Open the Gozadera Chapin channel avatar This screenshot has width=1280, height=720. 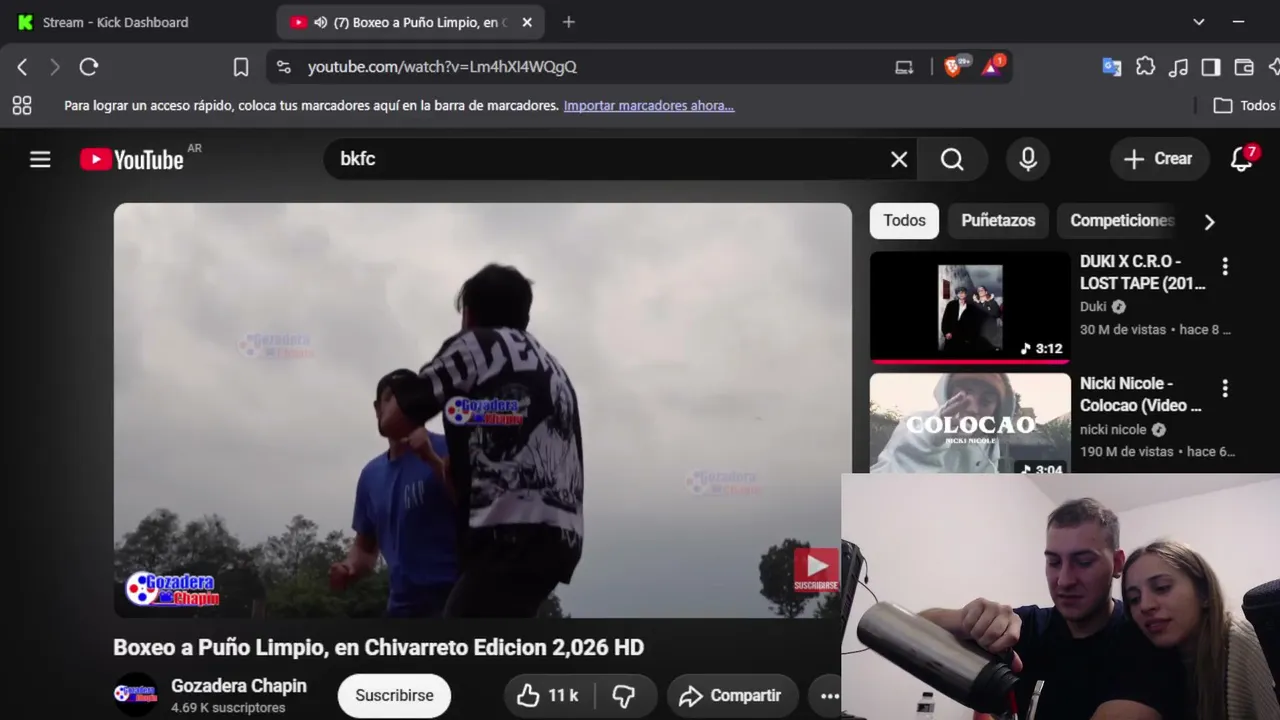(x=135, y=694)
